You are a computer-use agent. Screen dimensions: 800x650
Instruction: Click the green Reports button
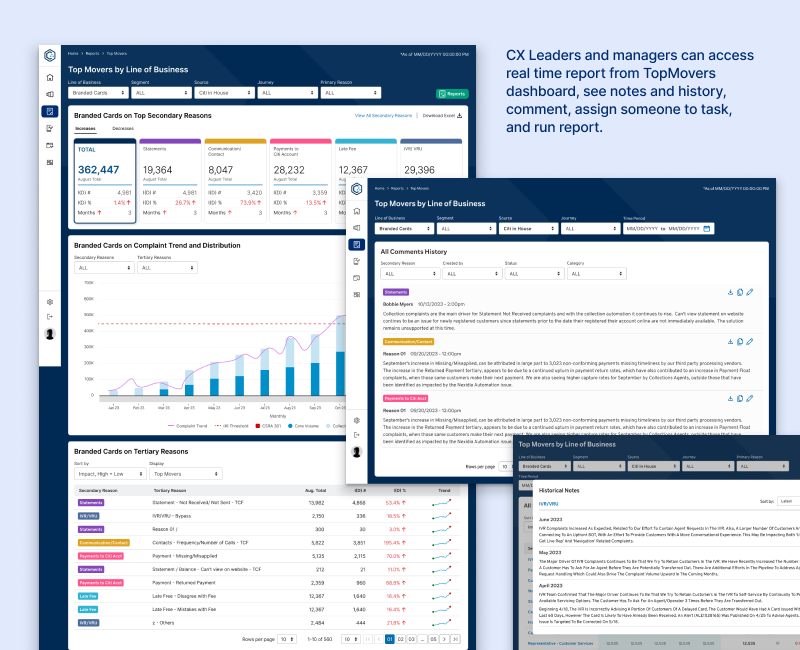452,94
